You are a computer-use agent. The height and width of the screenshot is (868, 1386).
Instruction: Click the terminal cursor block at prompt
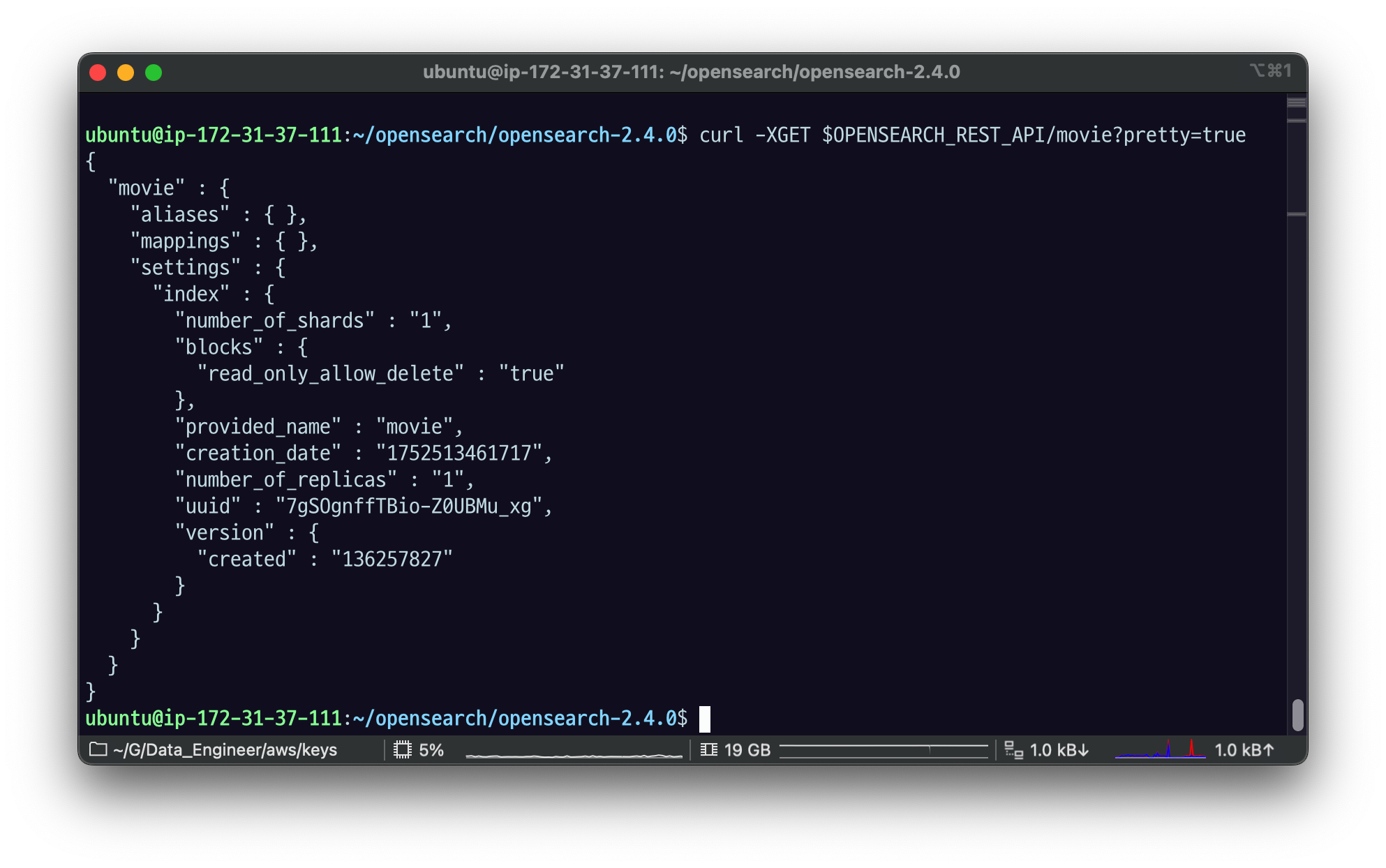705,719
